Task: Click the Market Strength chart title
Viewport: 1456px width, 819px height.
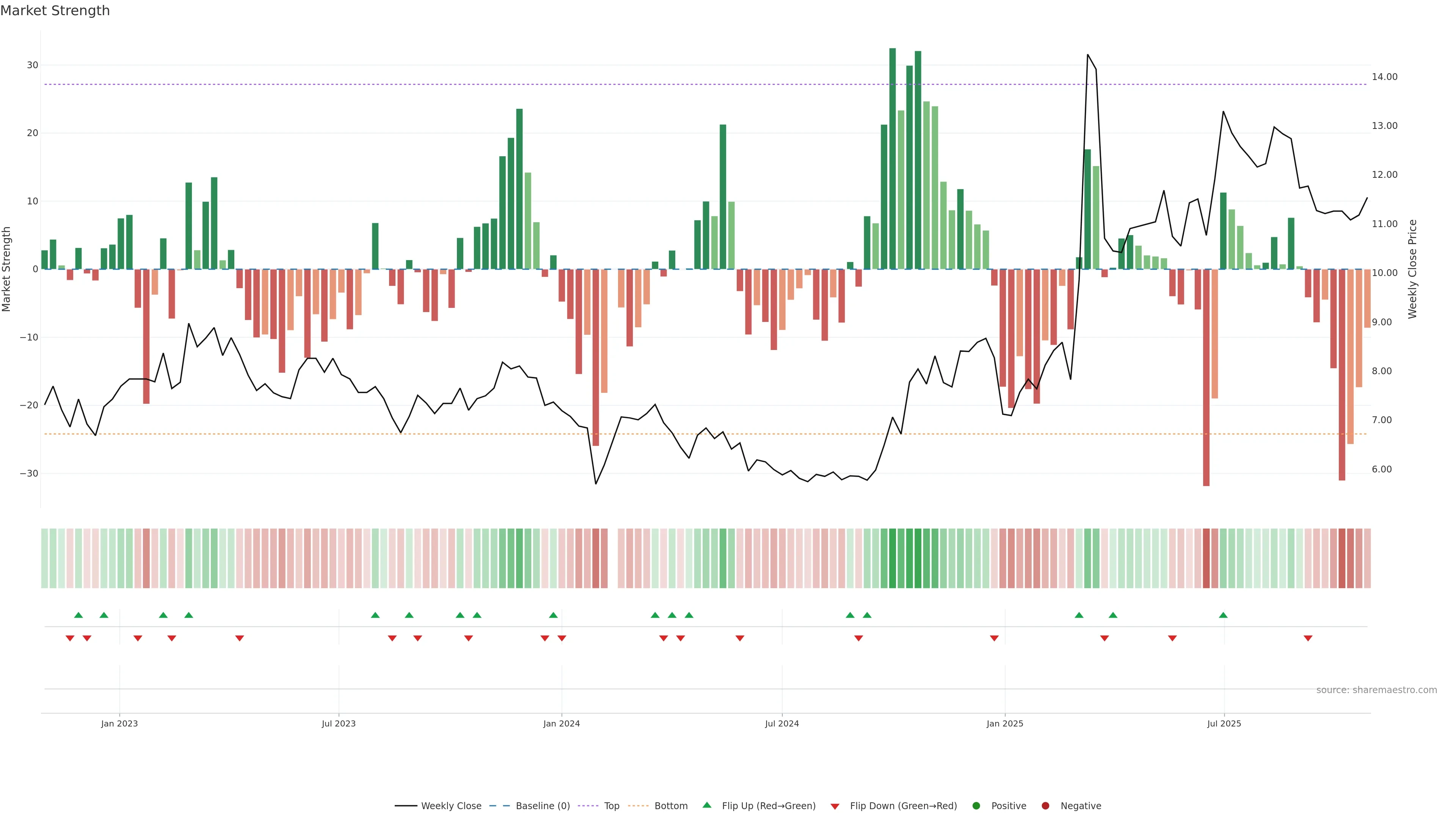Action: pyautogui.click(x=55, y=11)
